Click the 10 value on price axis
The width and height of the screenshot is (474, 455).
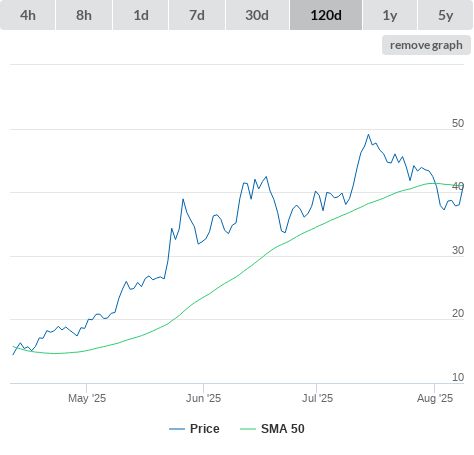pos(458,377)
